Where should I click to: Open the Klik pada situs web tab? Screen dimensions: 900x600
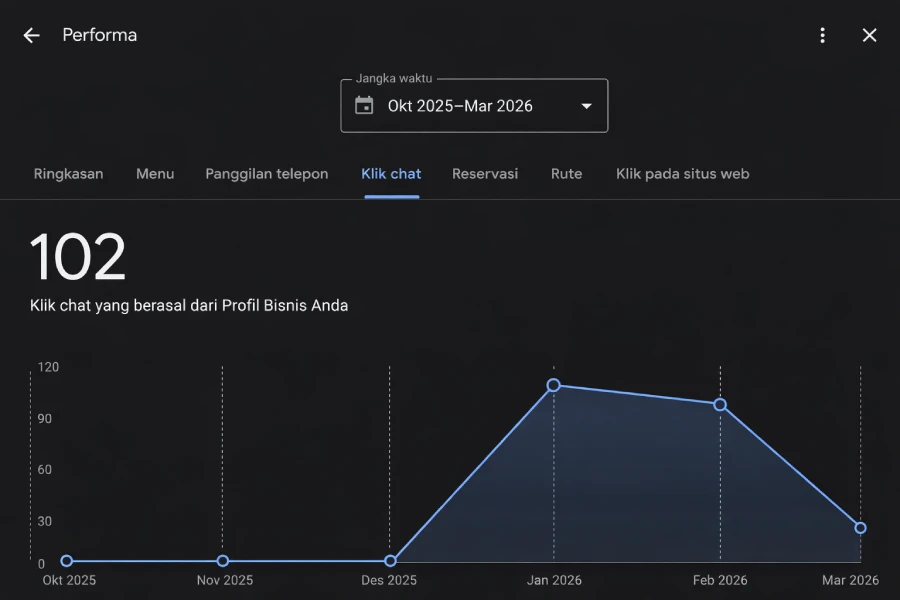[x=682, y=174]
